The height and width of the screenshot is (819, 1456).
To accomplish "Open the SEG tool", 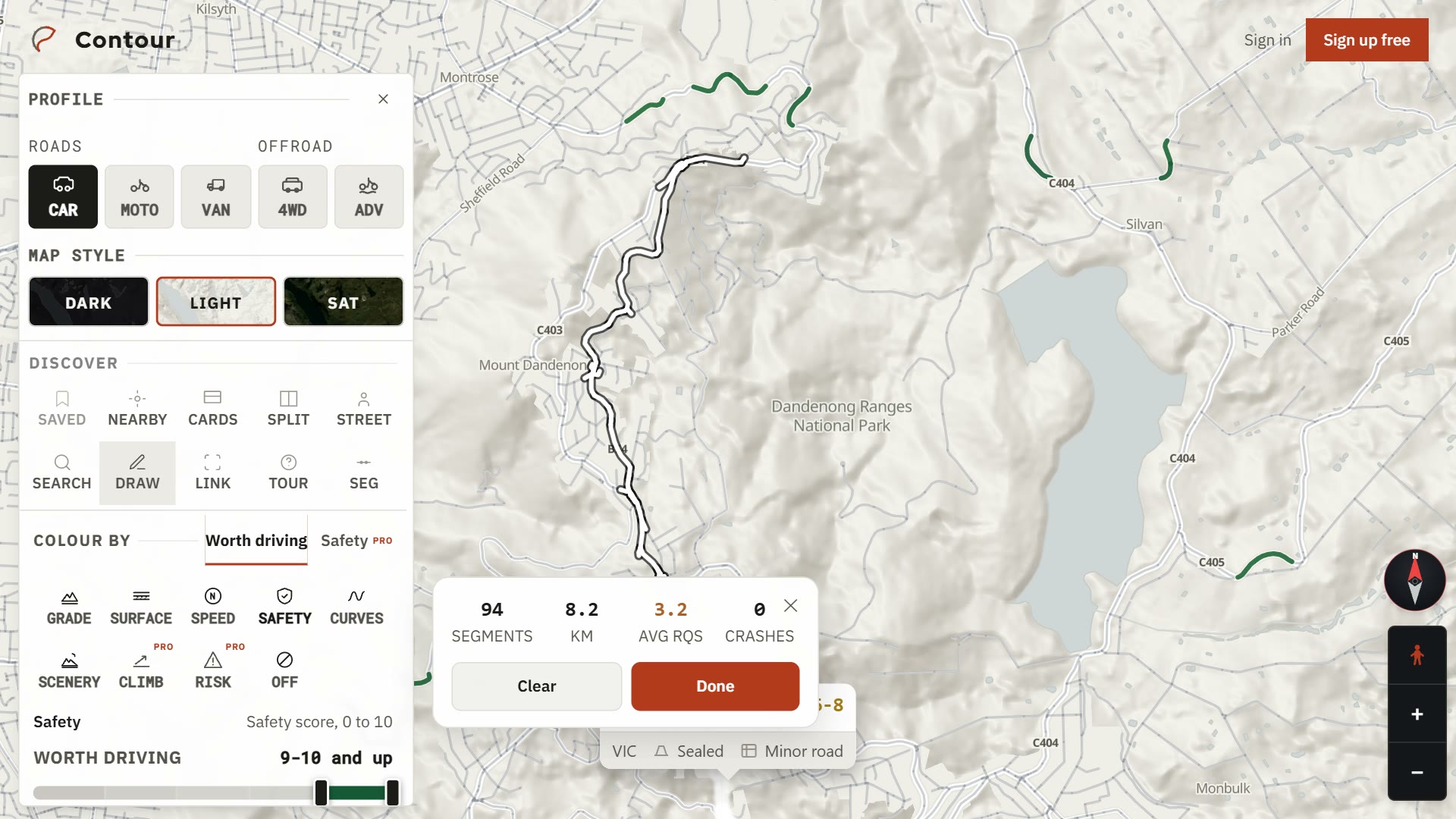I will [x=364, y=473].
